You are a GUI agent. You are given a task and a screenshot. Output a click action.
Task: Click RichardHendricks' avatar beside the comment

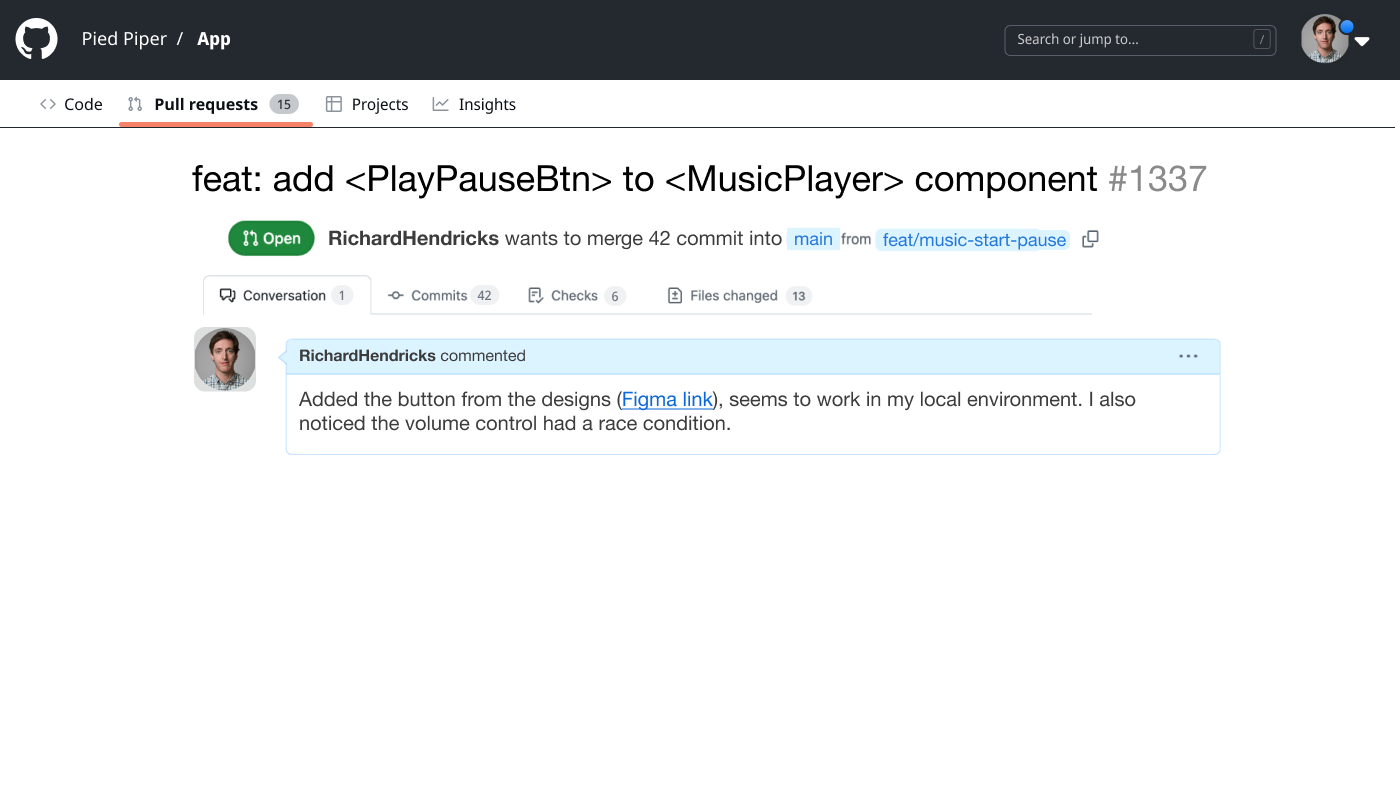pos(225,359)
